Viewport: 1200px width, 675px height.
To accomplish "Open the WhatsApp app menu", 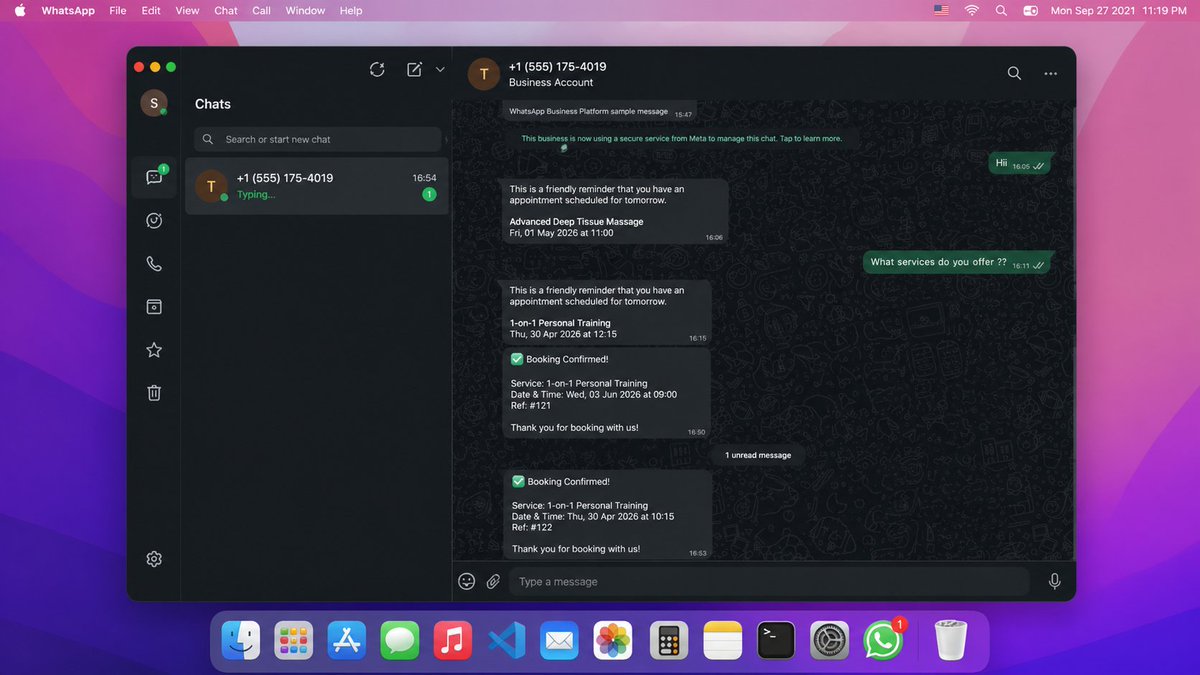I will (x=68, y=10).
